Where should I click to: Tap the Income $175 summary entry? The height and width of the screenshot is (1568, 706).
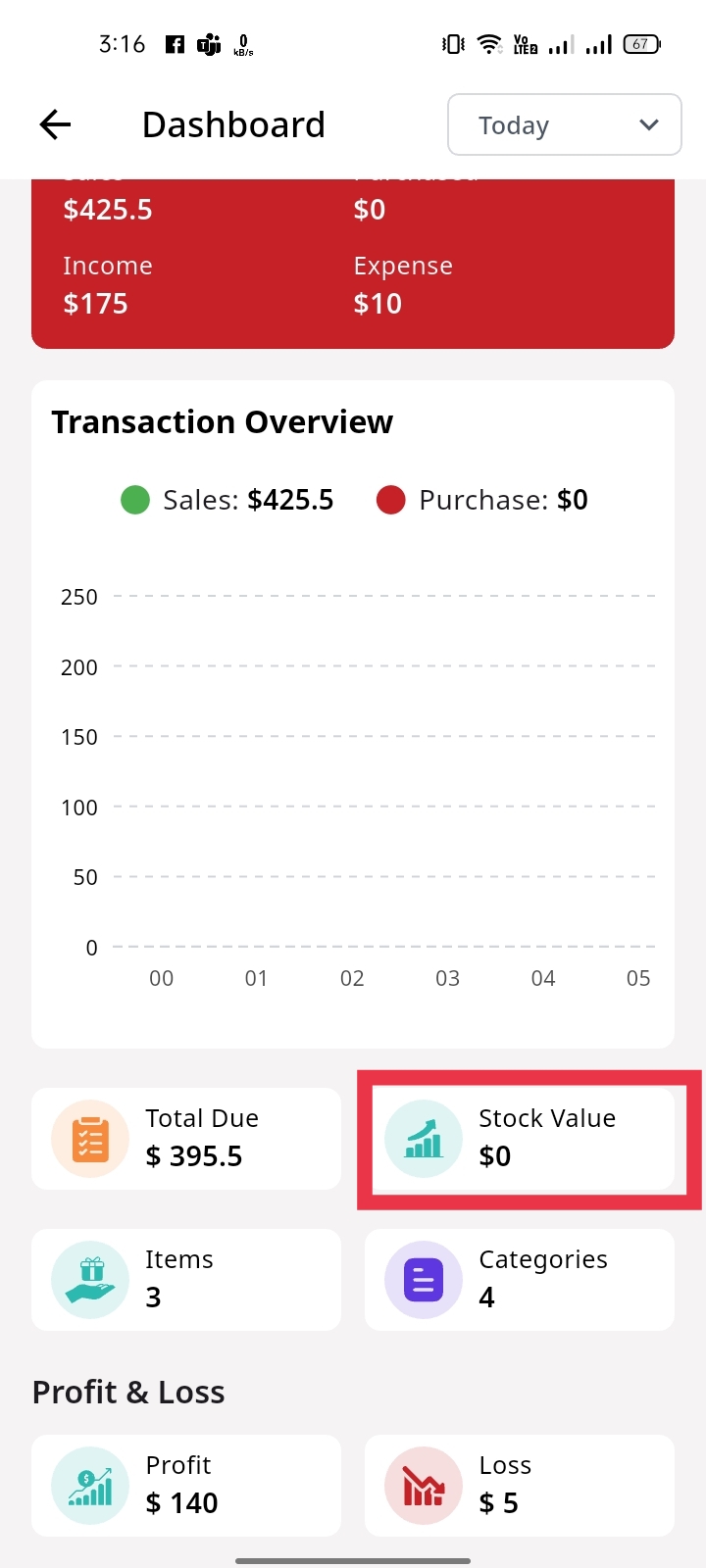[x=108, y=285]
